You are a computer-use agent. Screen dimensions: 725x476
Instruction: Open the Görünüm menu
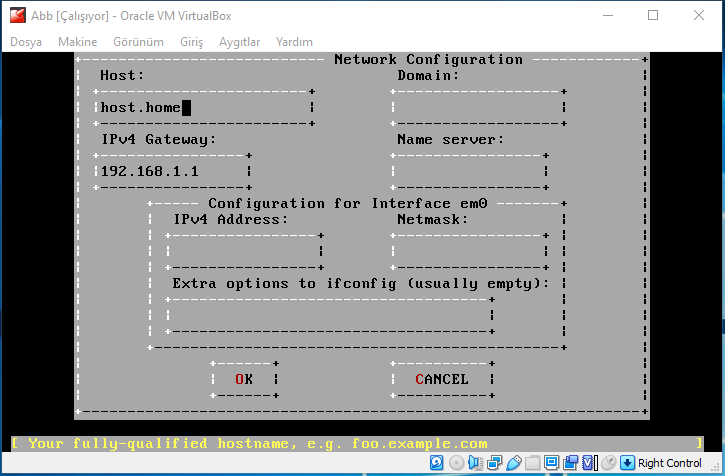[x=138, y=42]
